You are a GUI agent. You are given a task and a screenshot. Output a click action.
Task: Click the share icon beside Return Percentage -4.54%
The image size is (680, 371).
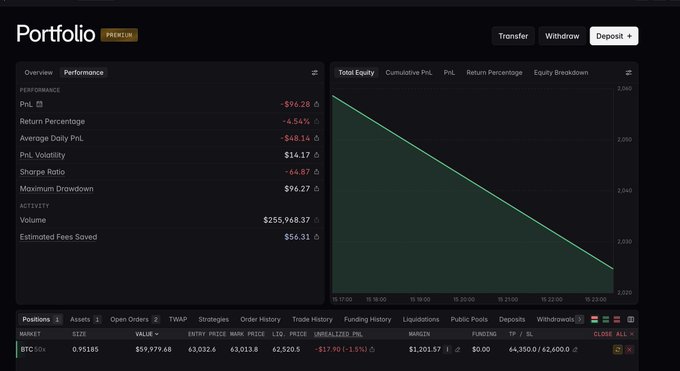[x=317, y=121]
